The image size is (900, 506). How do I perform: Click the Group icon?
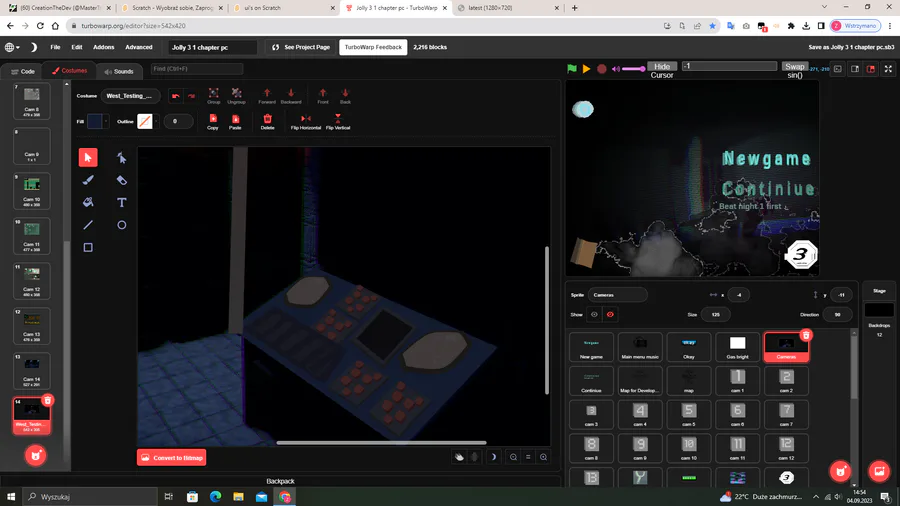tap(214, 96)
